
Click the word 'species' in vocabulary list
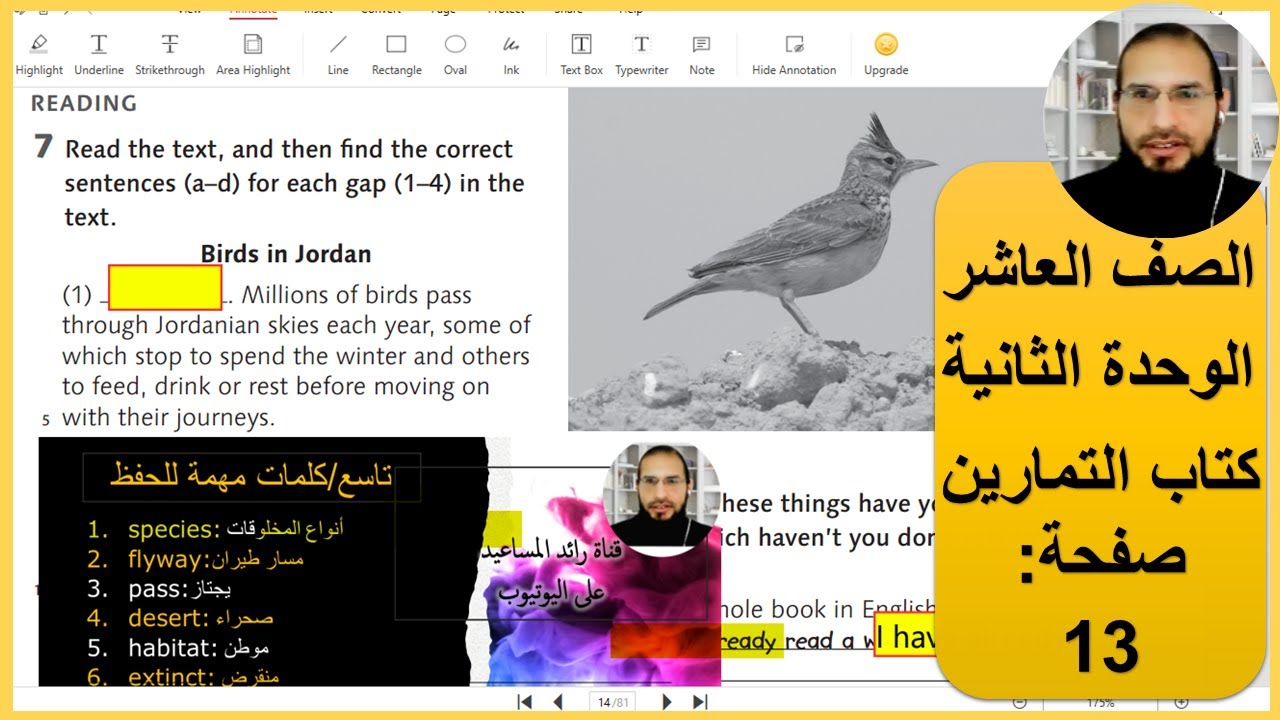click(x=170, y=530)
